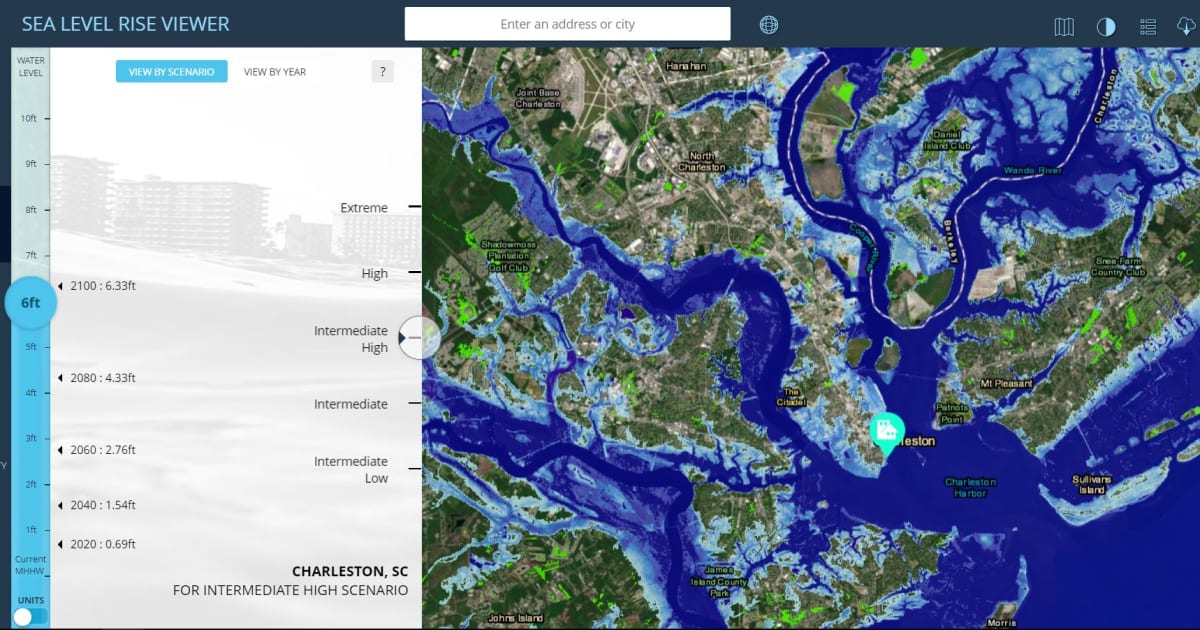Open the legend using the list icon
This screenshot has height=630, width=1200.
tap(1147, 24)
